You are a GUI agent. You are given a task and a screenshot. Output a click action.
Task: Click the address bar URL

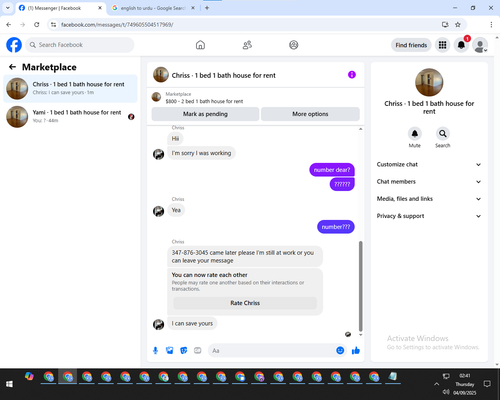coord(117,25)
